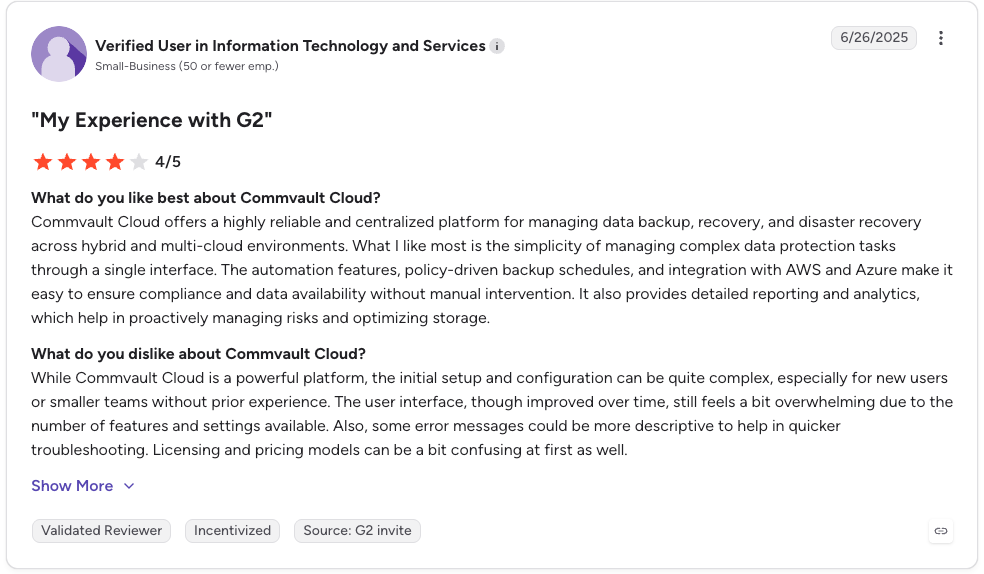
Task: Copy the review link via chain icon
Action: 940,531
